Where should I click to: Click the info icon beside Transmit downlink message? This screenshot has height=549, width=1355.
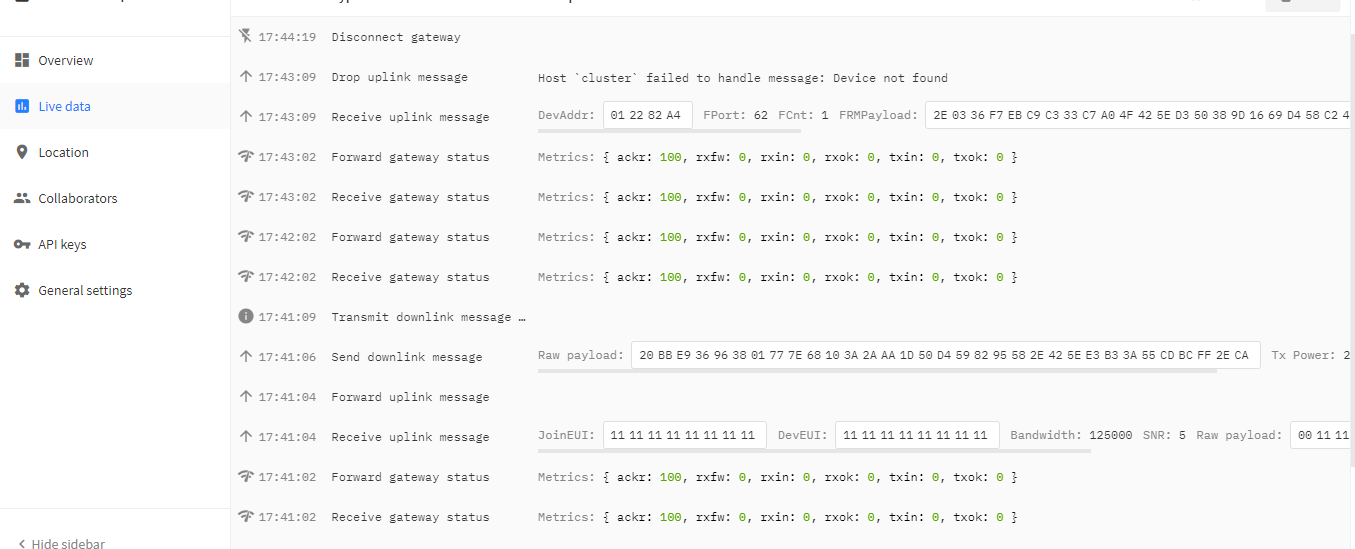(246, 316)
